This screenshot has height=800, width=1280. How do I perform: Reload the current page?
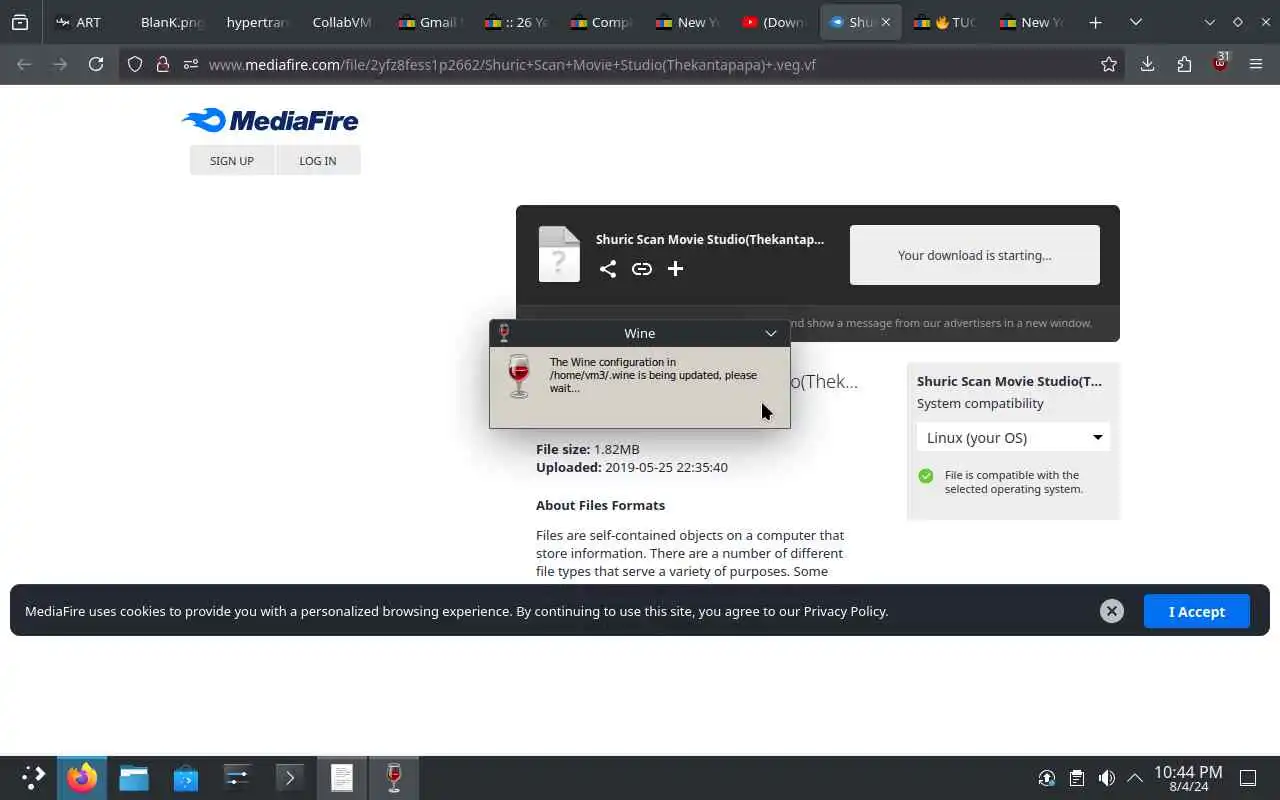[96, 64]
